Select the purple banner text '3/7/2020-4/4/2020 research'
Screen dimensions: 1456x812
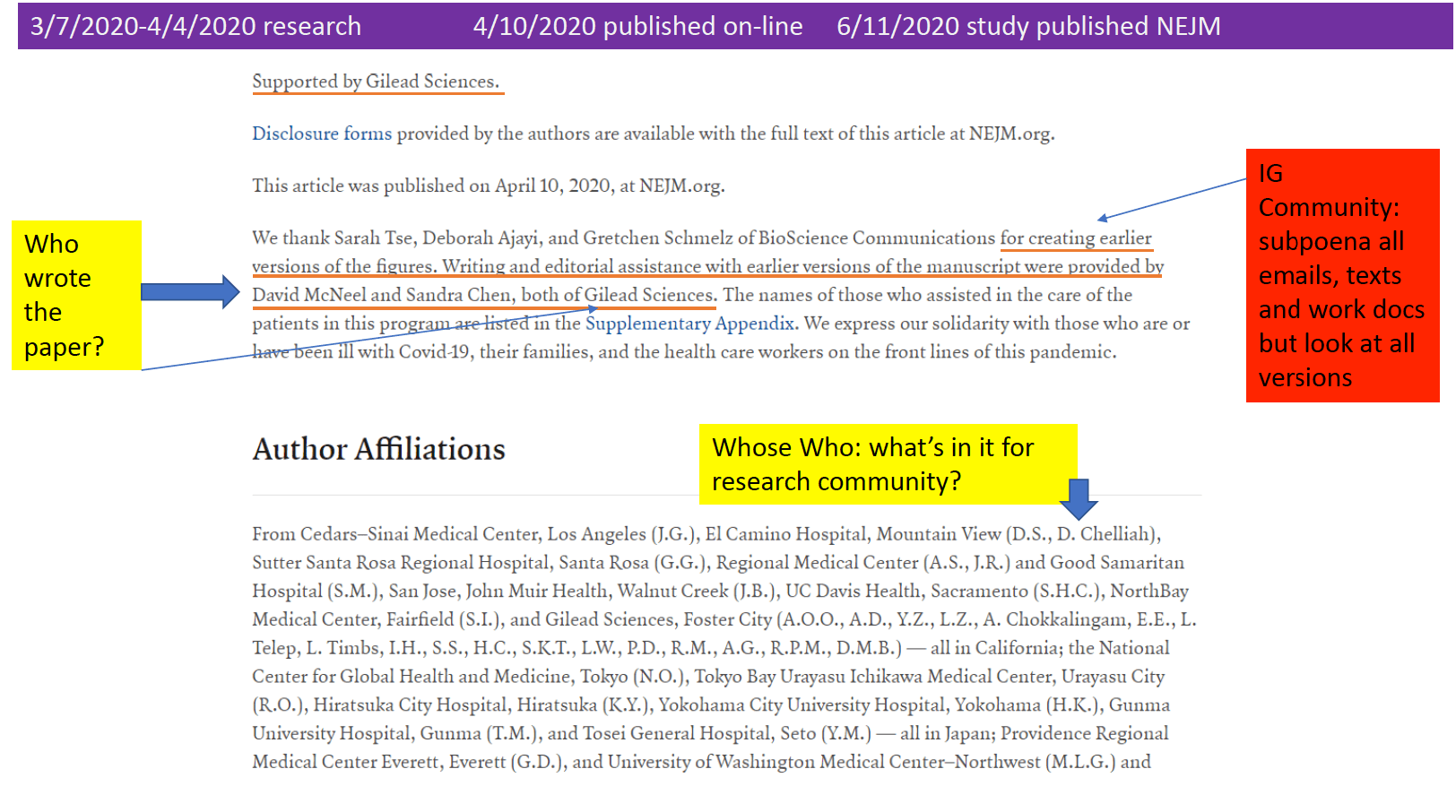click(195, 26)
